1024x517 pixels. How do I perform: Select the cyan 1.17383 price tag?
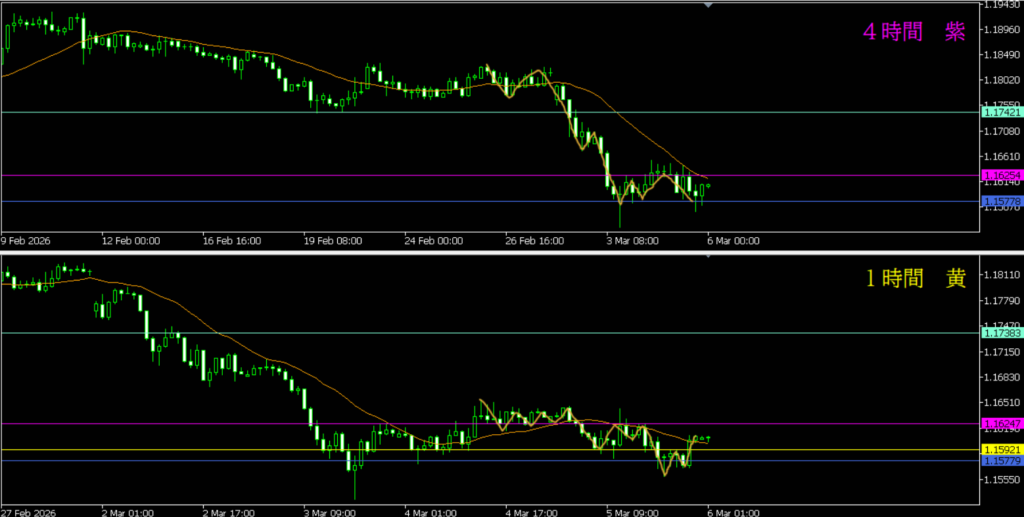[1001, 333]
